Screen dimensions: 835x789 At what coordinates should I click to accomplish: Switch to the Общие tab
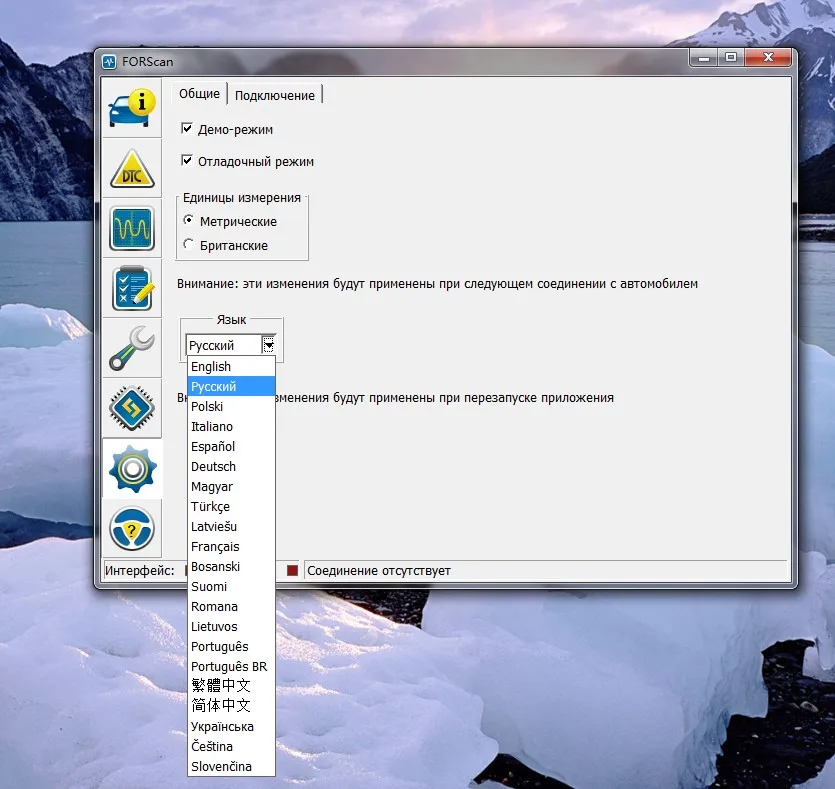199,94
